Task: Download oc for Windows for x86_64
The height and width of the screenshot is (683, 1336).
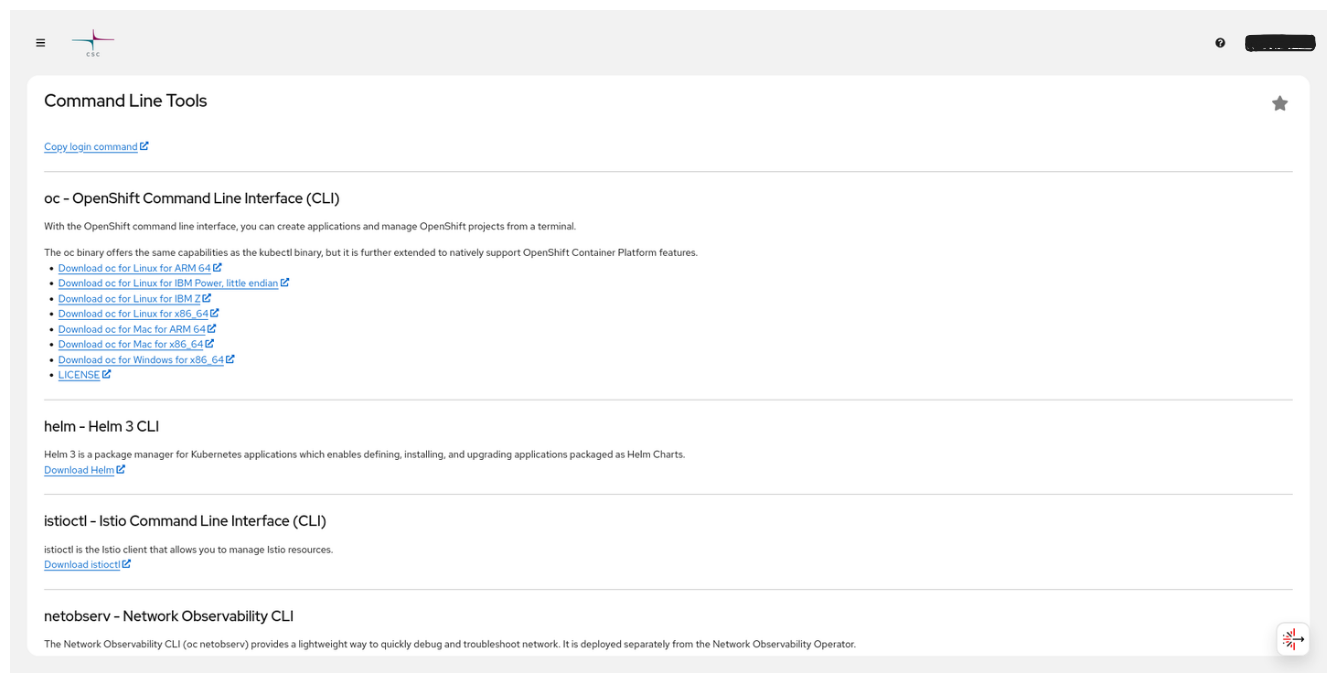Action: (141, 359)
